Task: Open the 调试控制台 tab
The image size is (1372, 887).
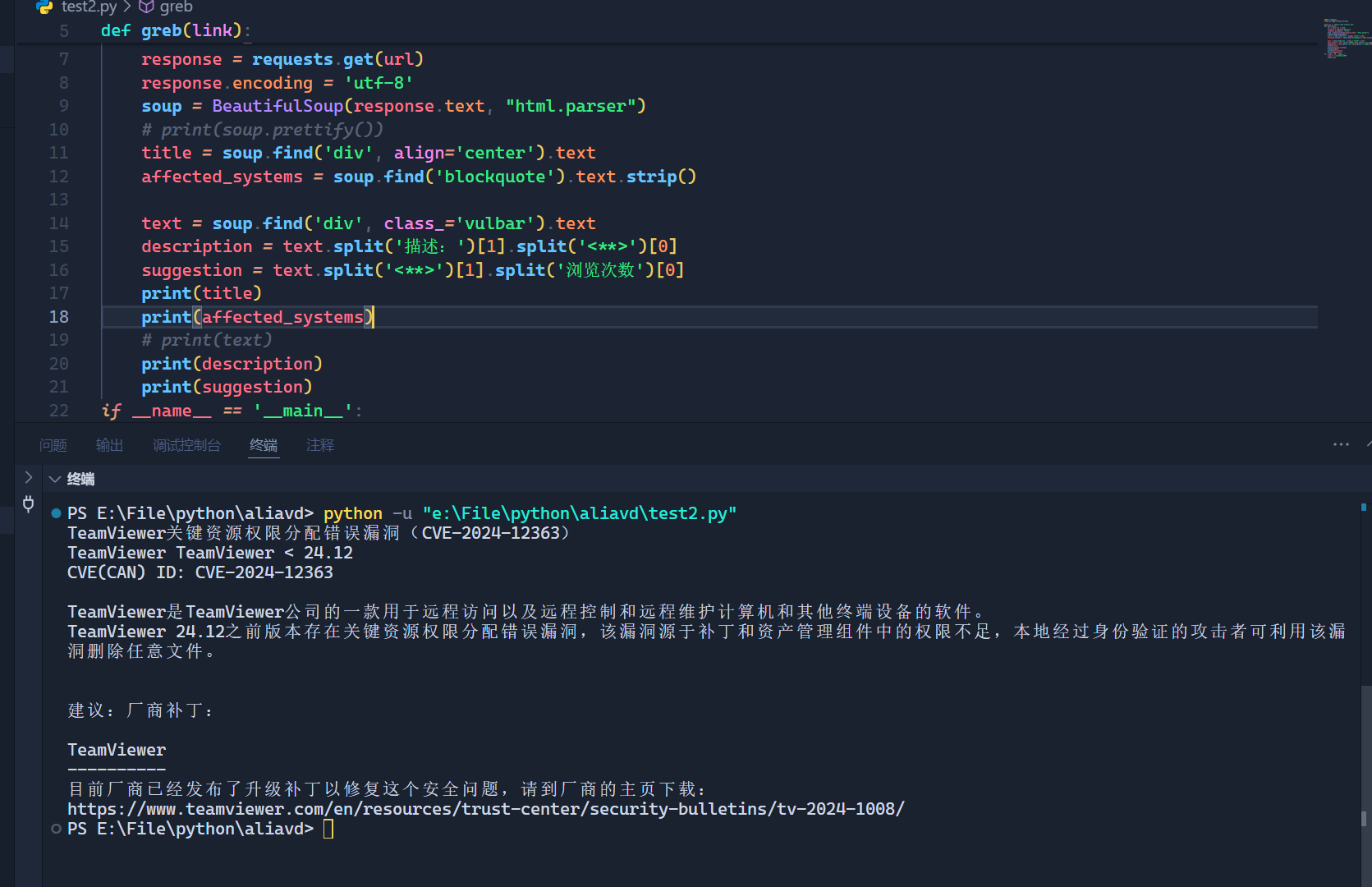Action: click(x=186, y=445)
